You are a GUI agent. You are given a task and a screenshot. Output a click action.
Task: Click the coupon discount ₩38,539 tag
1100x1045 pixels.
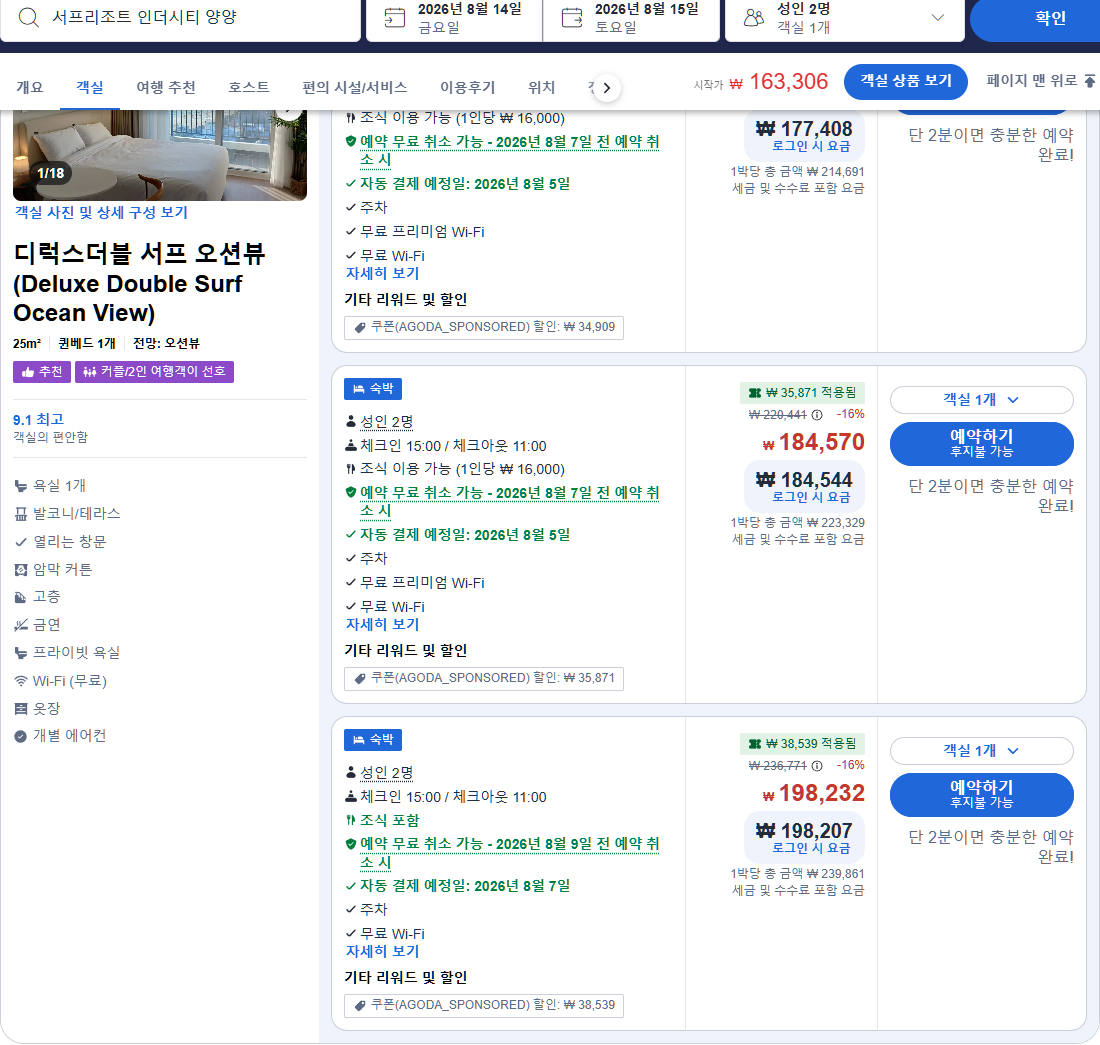click(x=483, y=1005)
